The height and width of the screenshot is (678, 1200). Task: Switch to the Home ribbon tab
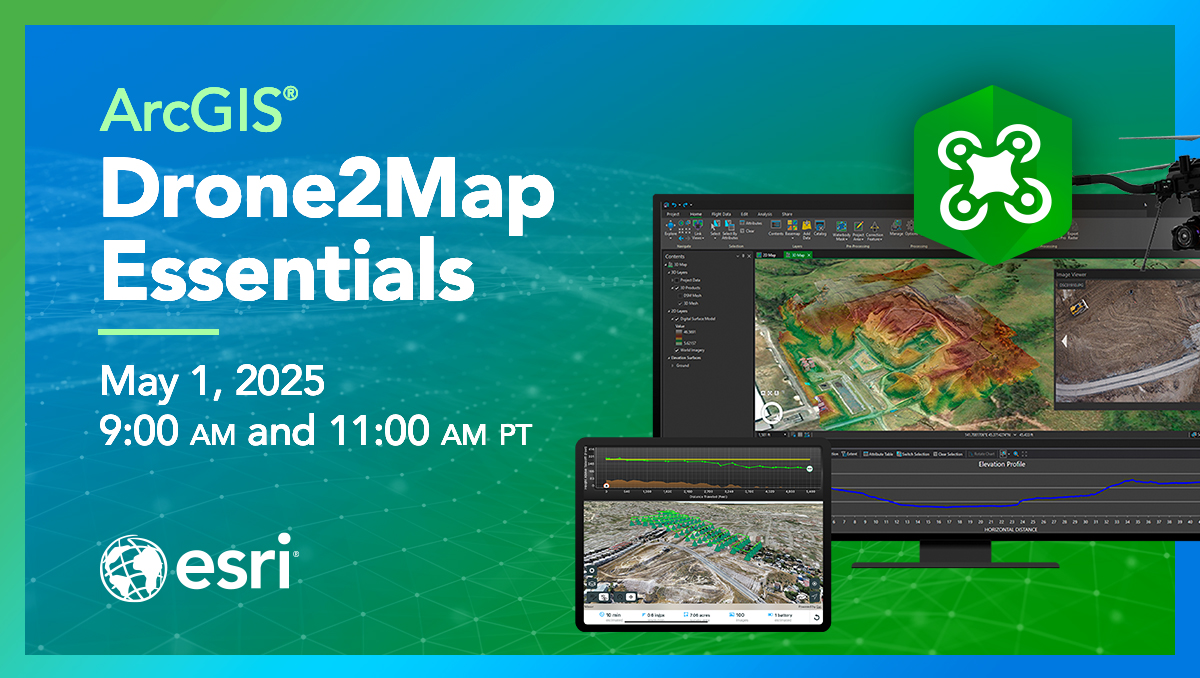tap(695, 214)
